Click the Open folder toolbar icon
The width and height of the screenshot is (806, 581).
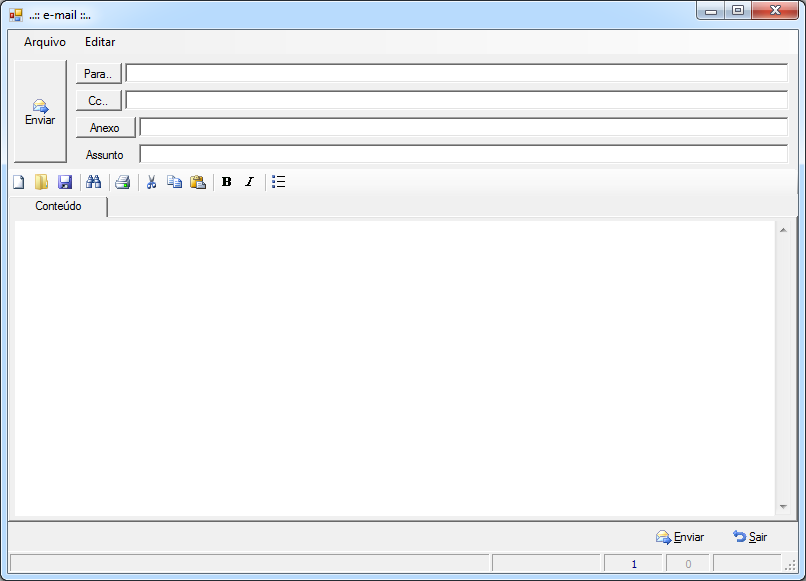point(42,182)
